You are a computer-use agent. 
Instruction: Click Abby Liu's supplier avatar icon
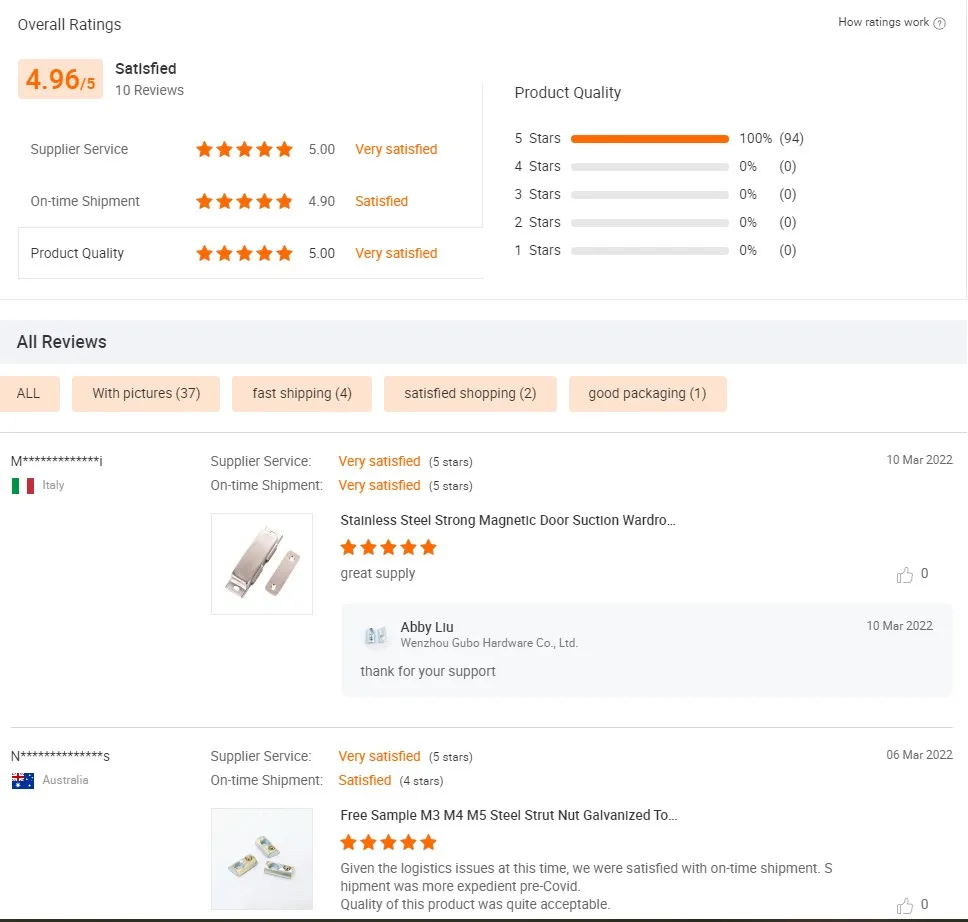pyautogui.click(x=375, y=635)
